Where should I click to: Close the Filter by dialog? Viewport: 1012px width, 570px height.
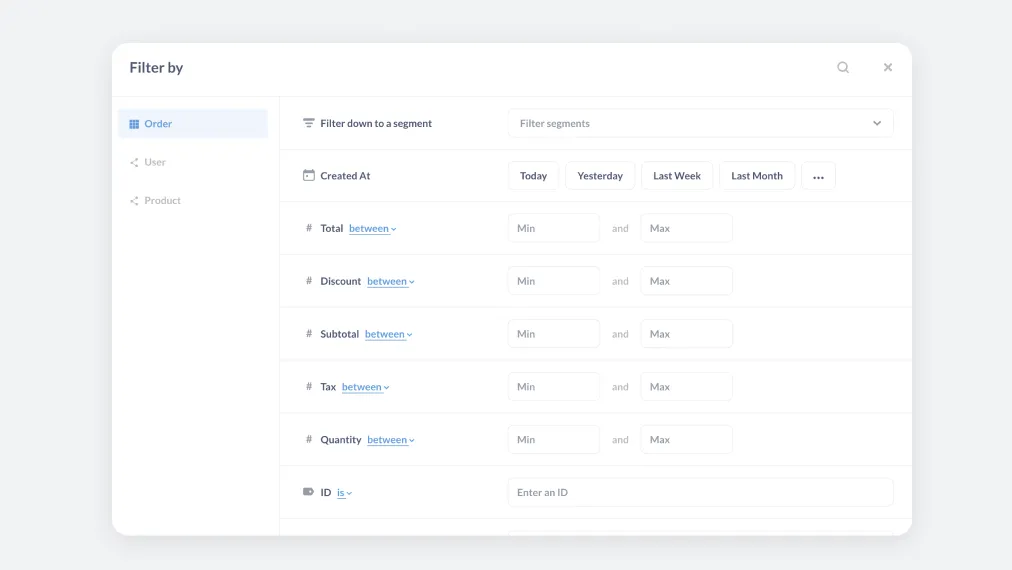(887, 68)
